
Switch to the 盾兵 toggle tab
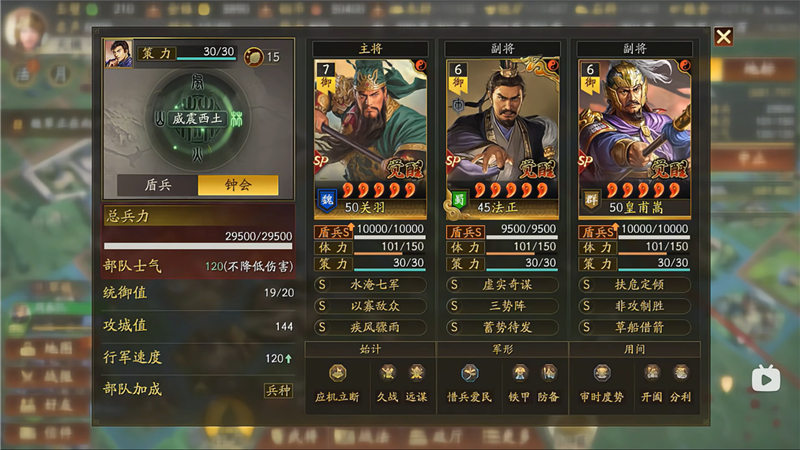click(158, 185)
